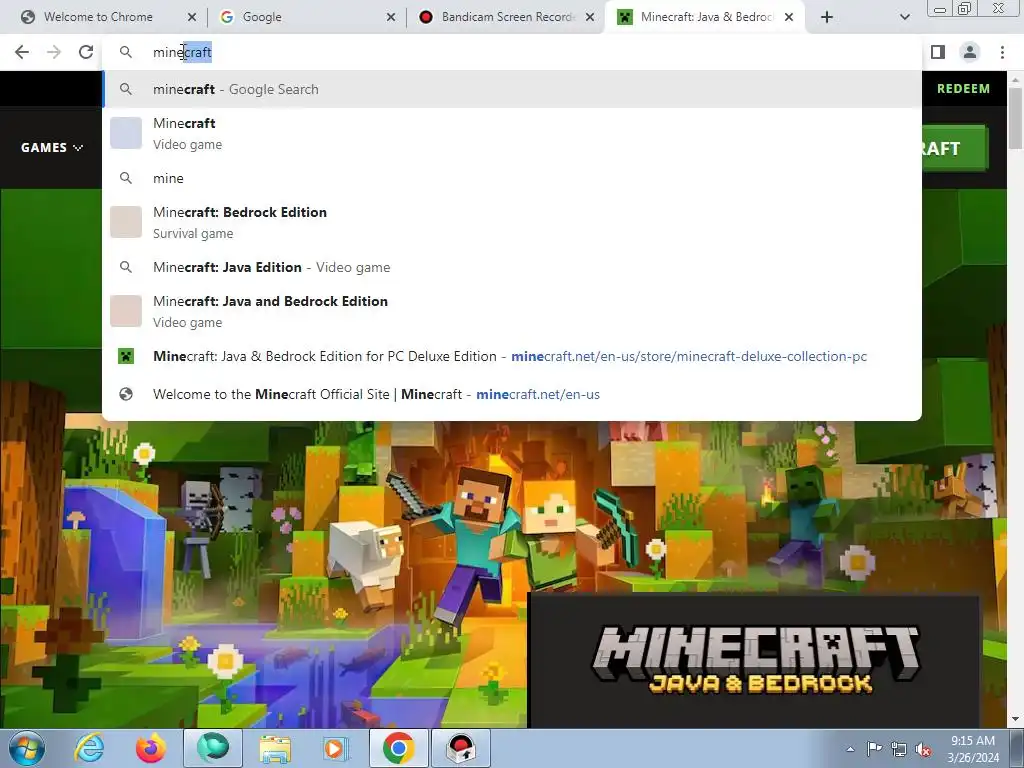
Task: Go forward to the next page
Action: click(54, 52)
